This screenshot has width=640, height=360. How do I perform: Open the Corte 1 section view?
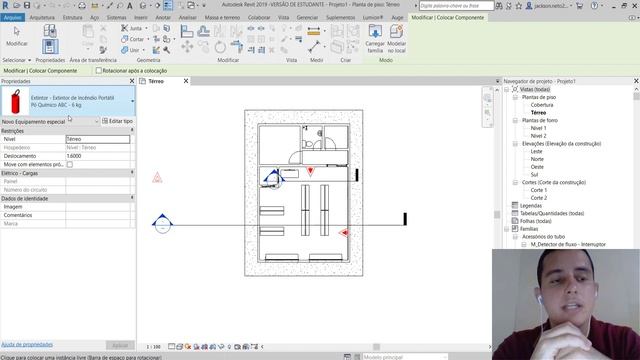point(539,190)
